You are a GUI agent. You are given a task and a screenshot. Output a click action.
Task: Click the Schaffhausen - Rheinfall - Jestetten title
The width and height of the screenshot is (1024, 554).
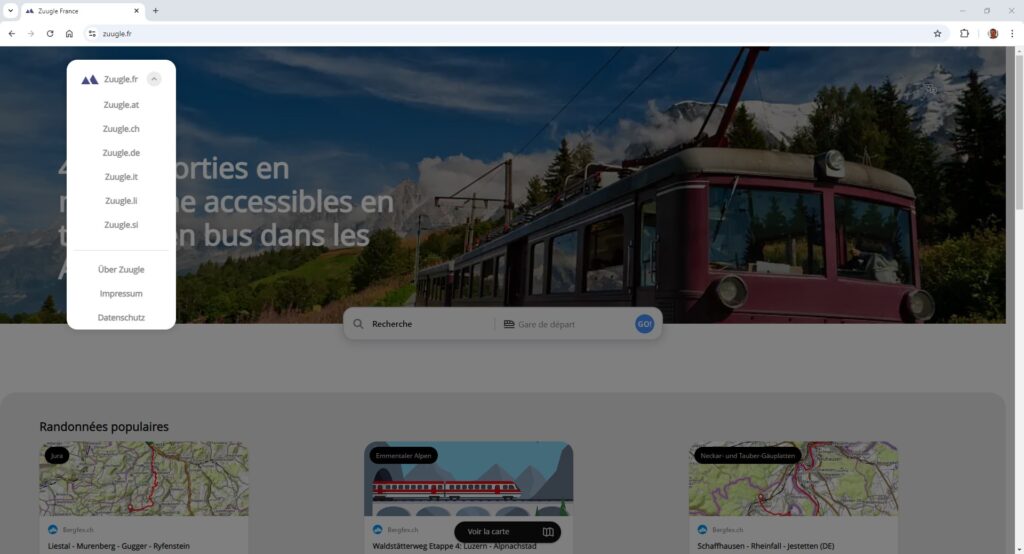click(x=765, y=546)
